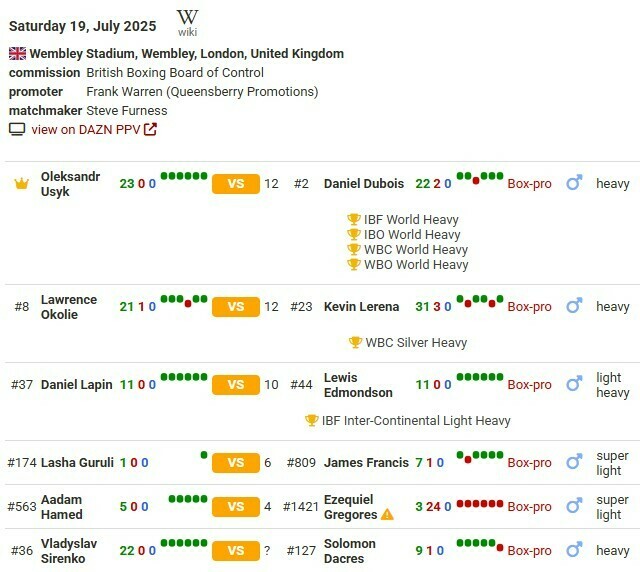Open the Wembley Stadium venue link
This screenshot has width=640, height=572.
pos(187,54)
